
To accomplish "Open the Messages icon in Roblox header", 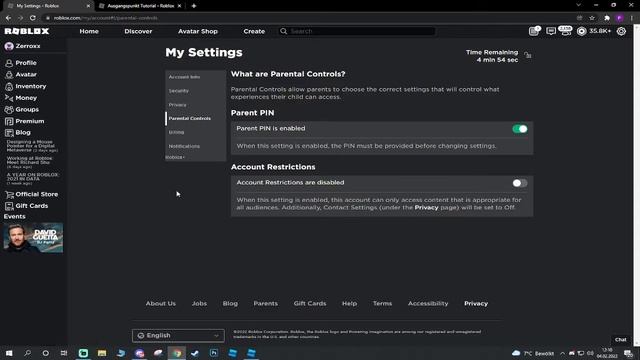I will tap(551, 31).
